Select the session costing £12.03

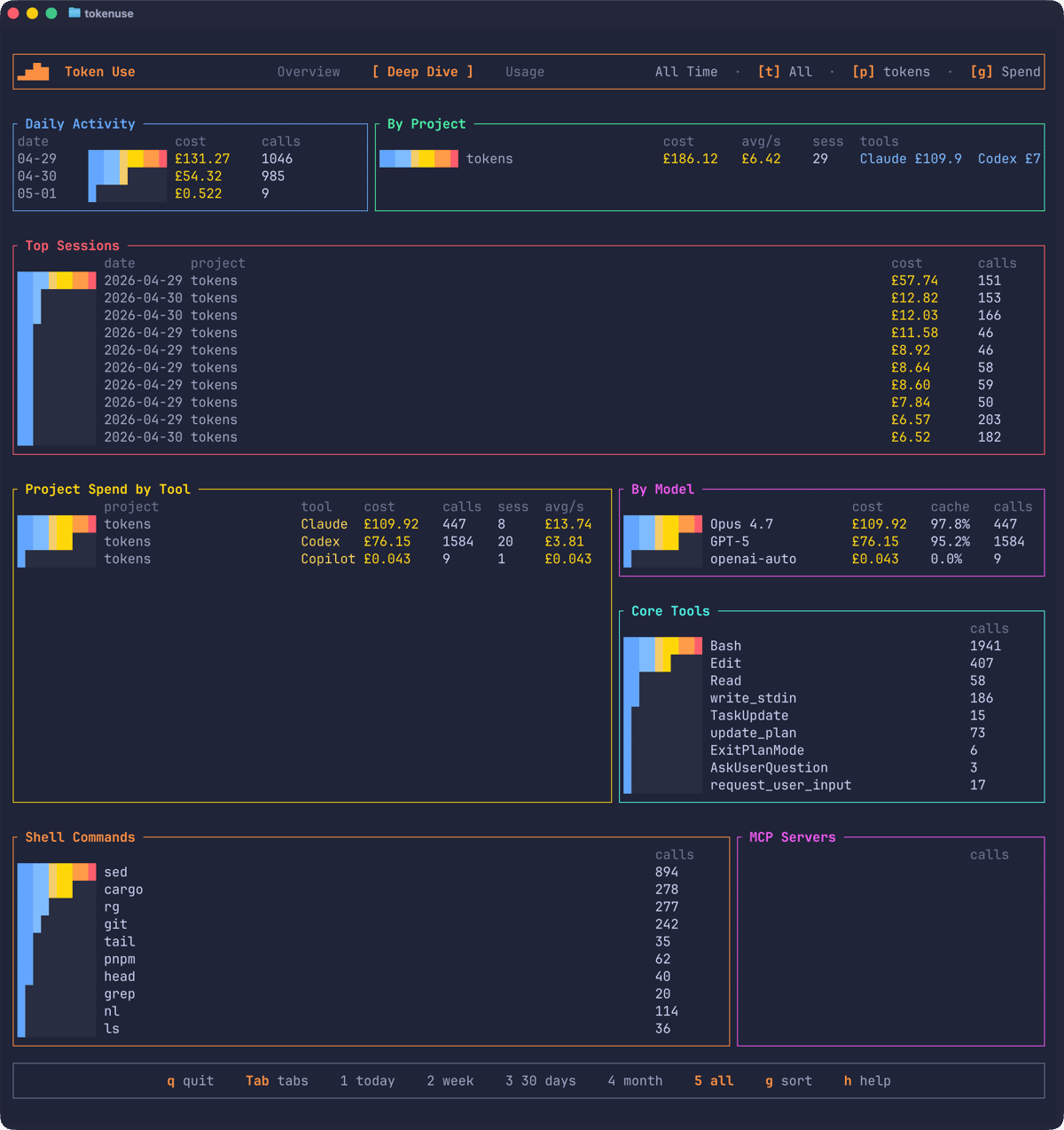pos(528,315)
